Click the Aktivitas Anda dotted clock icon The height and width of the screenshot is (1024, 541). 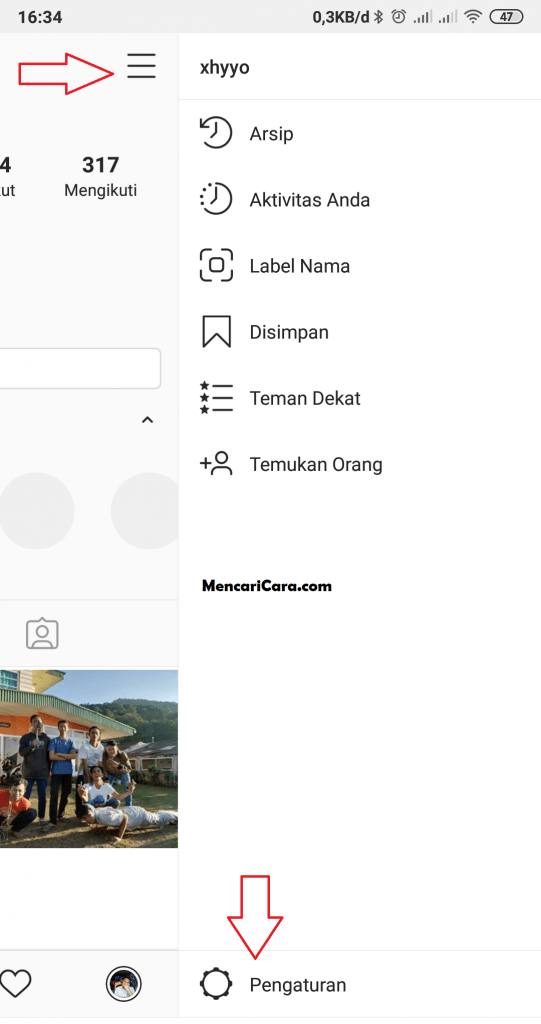coord(216,199)
